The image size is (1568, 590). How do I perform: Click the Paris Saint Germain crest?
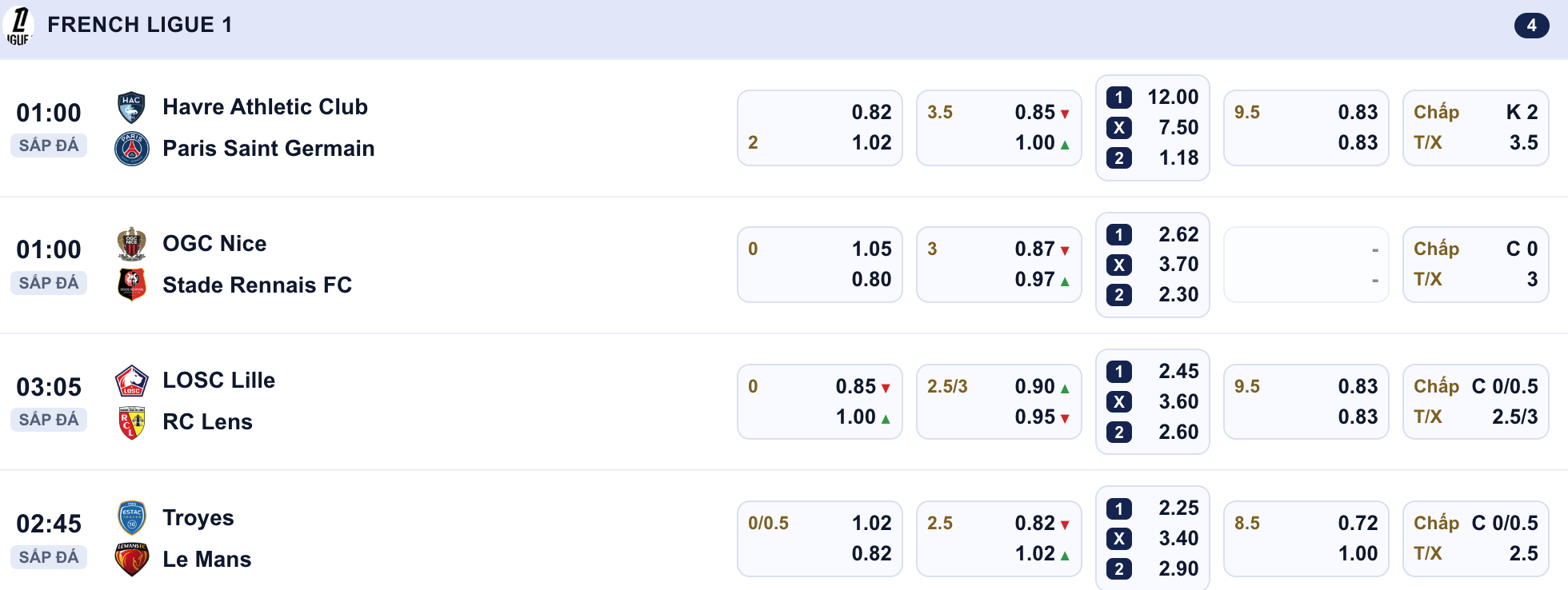point(131,149)
